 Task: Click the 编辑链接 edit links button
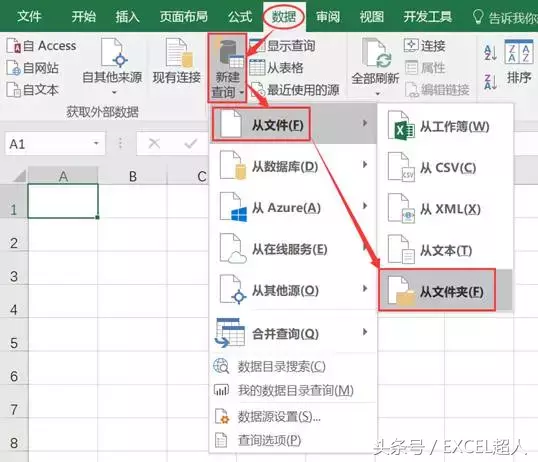click(x=437, y=90)
